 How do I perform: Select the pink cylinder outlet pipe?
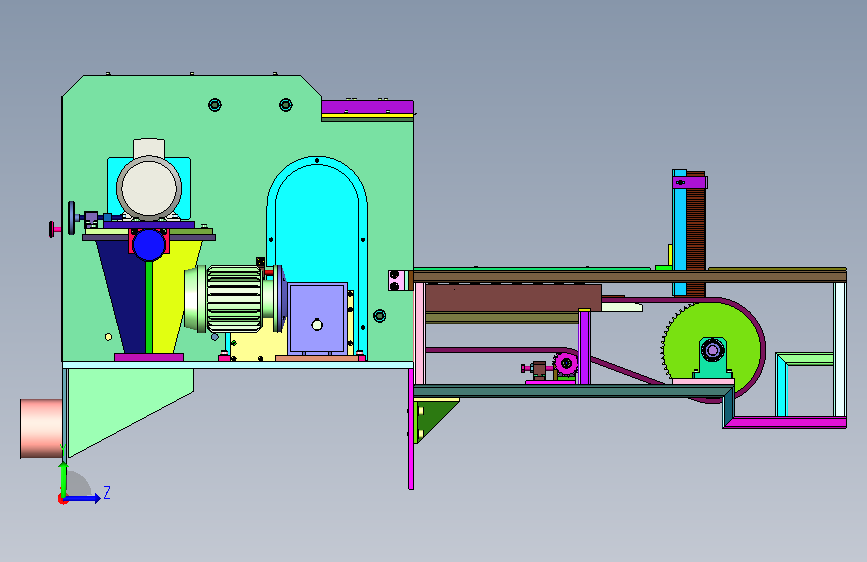tap(41, 429)
